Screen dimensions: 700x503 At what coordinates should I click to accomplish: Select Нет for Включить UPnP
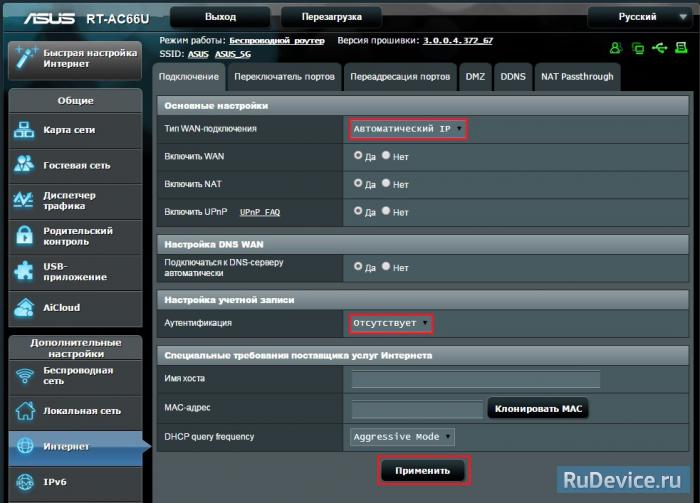tap(386, 211)
